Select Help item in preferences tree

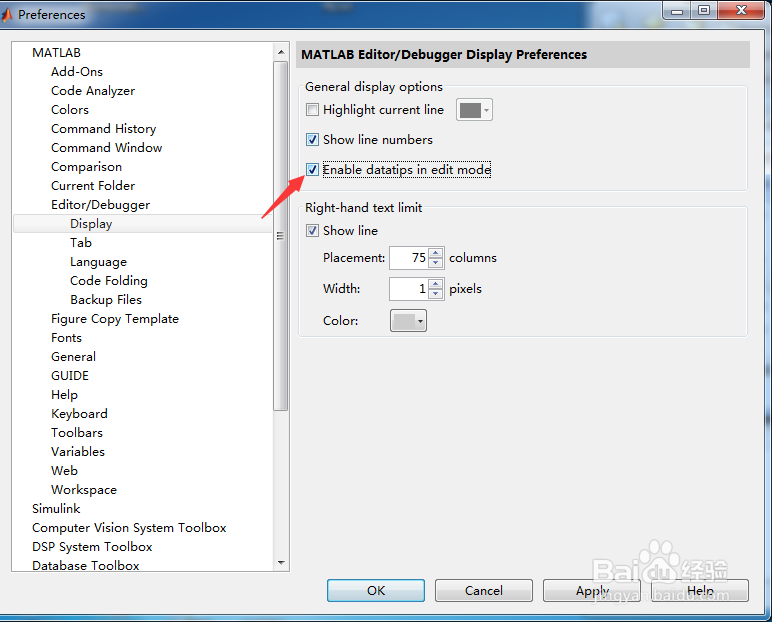point(64,395)
